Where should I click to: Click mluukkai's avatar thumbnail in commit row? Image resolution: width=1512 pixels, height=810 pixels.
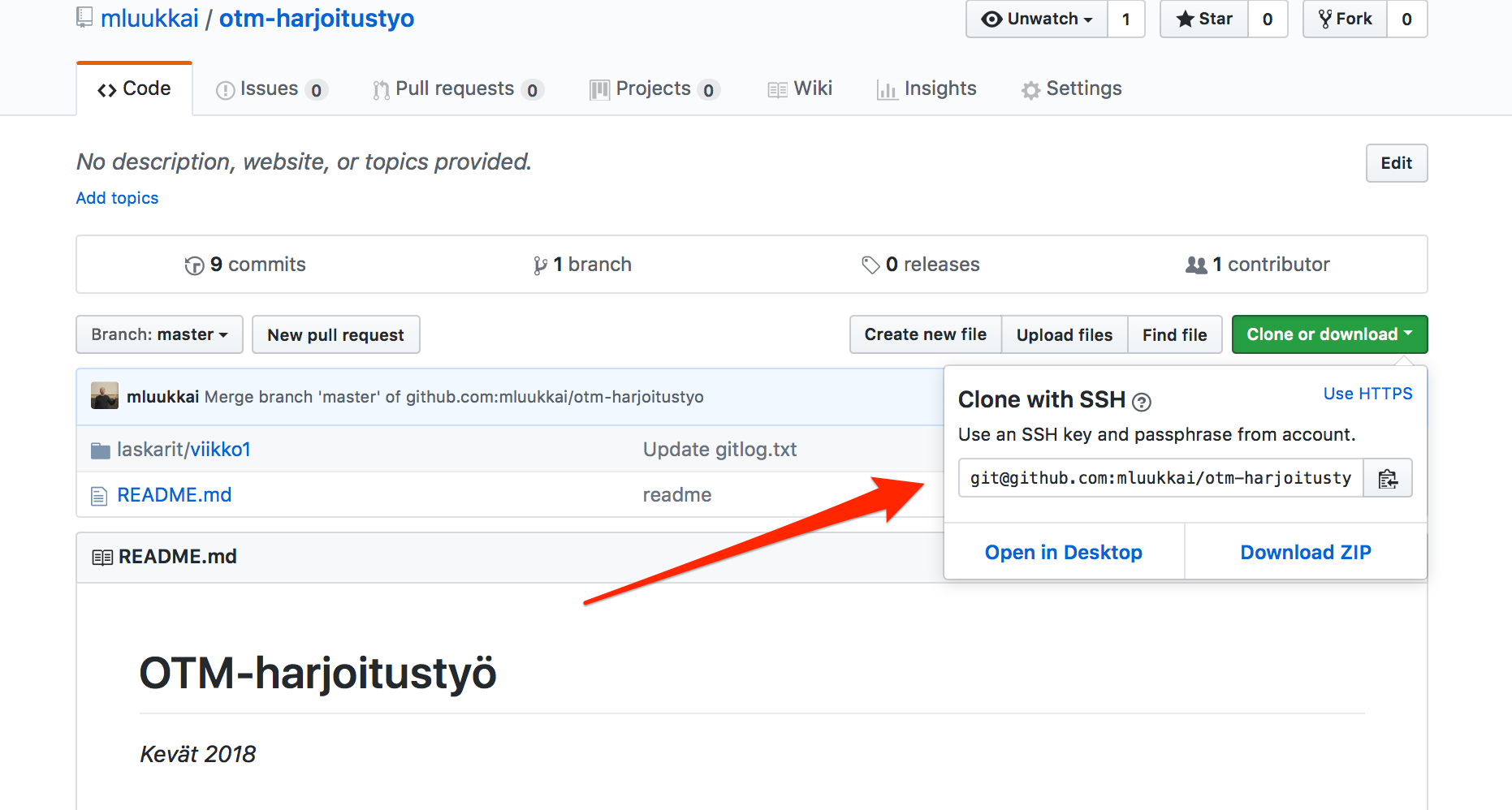105,396
